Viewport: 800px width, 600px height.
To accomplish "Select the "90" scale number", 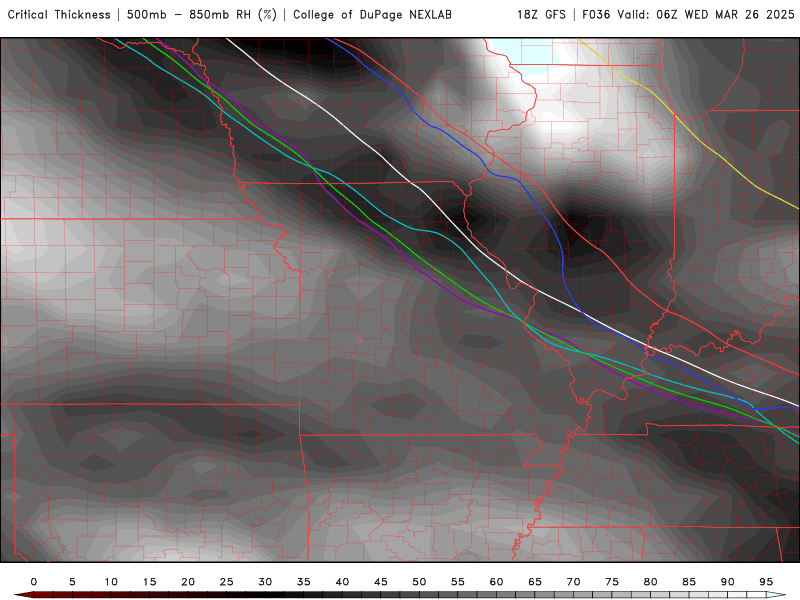I will 728,582.
